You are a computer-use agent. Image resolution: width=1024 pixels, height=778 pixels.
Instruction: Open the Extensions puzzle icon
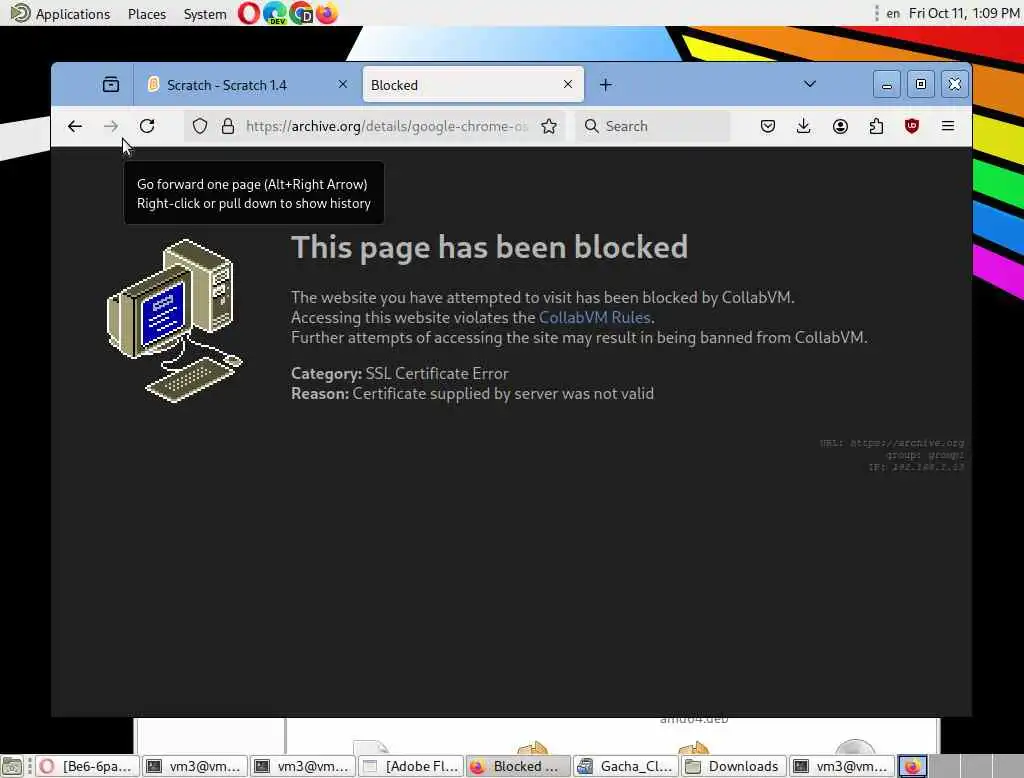[876, 126]
